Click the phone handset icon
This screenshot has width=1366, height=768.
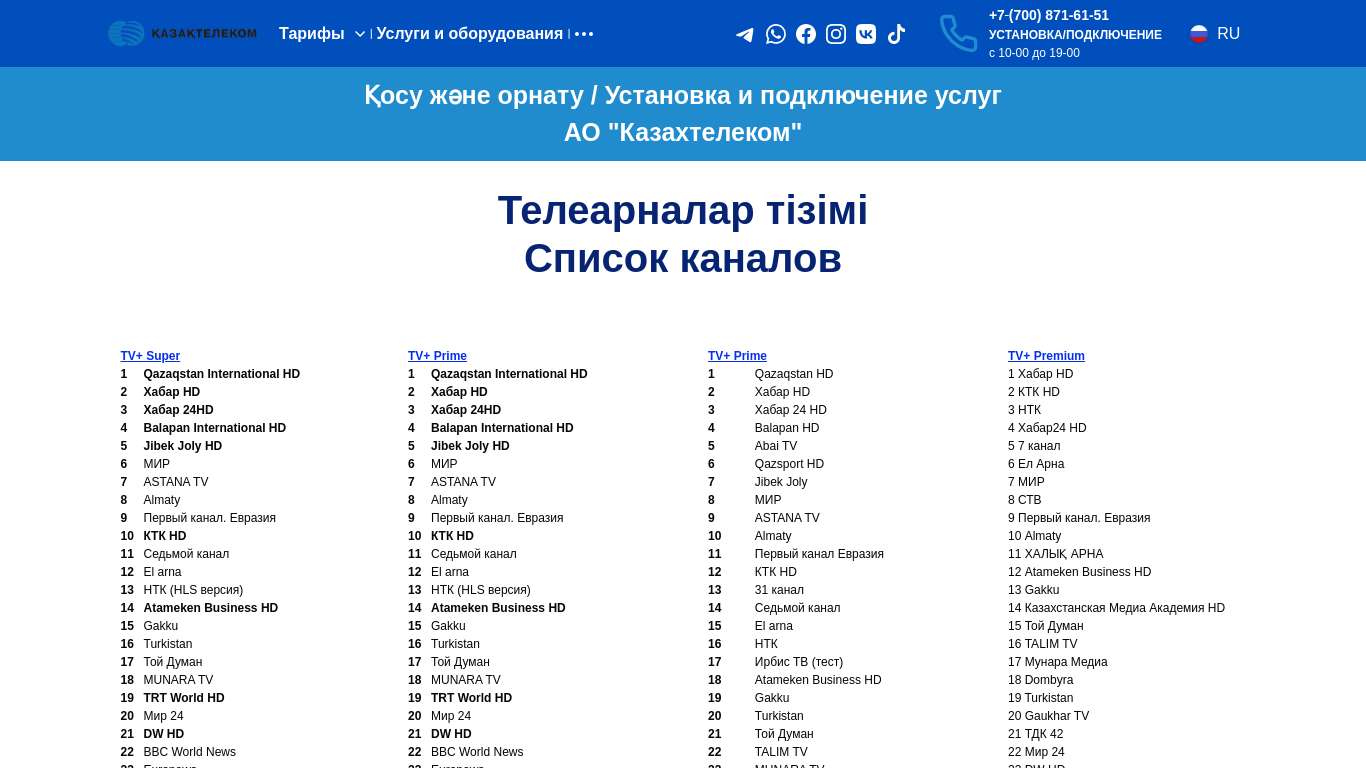pos(958,33)
